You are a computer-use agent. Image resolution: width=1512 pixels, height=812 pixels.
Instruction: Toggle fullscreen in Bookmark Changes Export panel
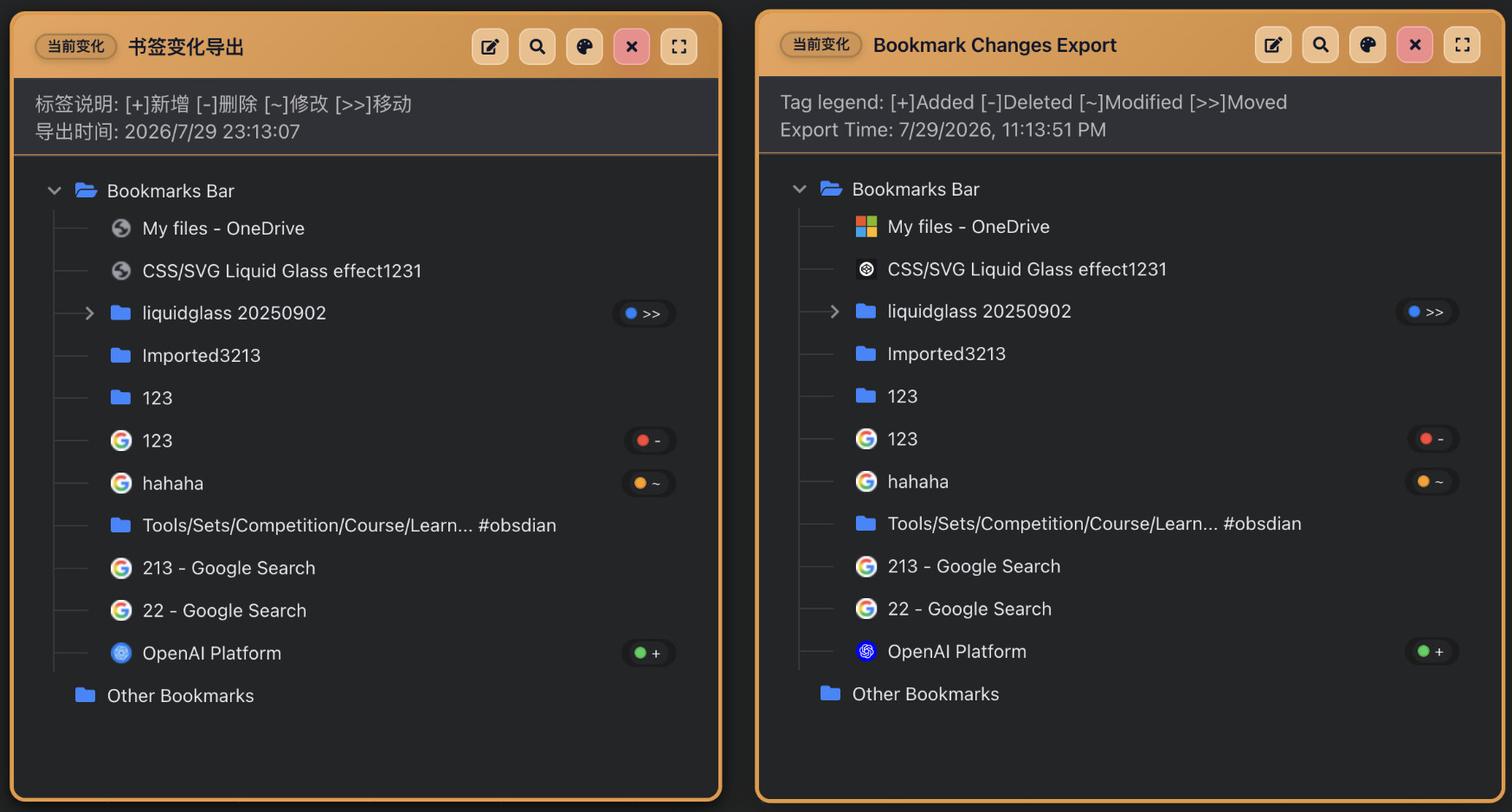[x=1463, y=45]
